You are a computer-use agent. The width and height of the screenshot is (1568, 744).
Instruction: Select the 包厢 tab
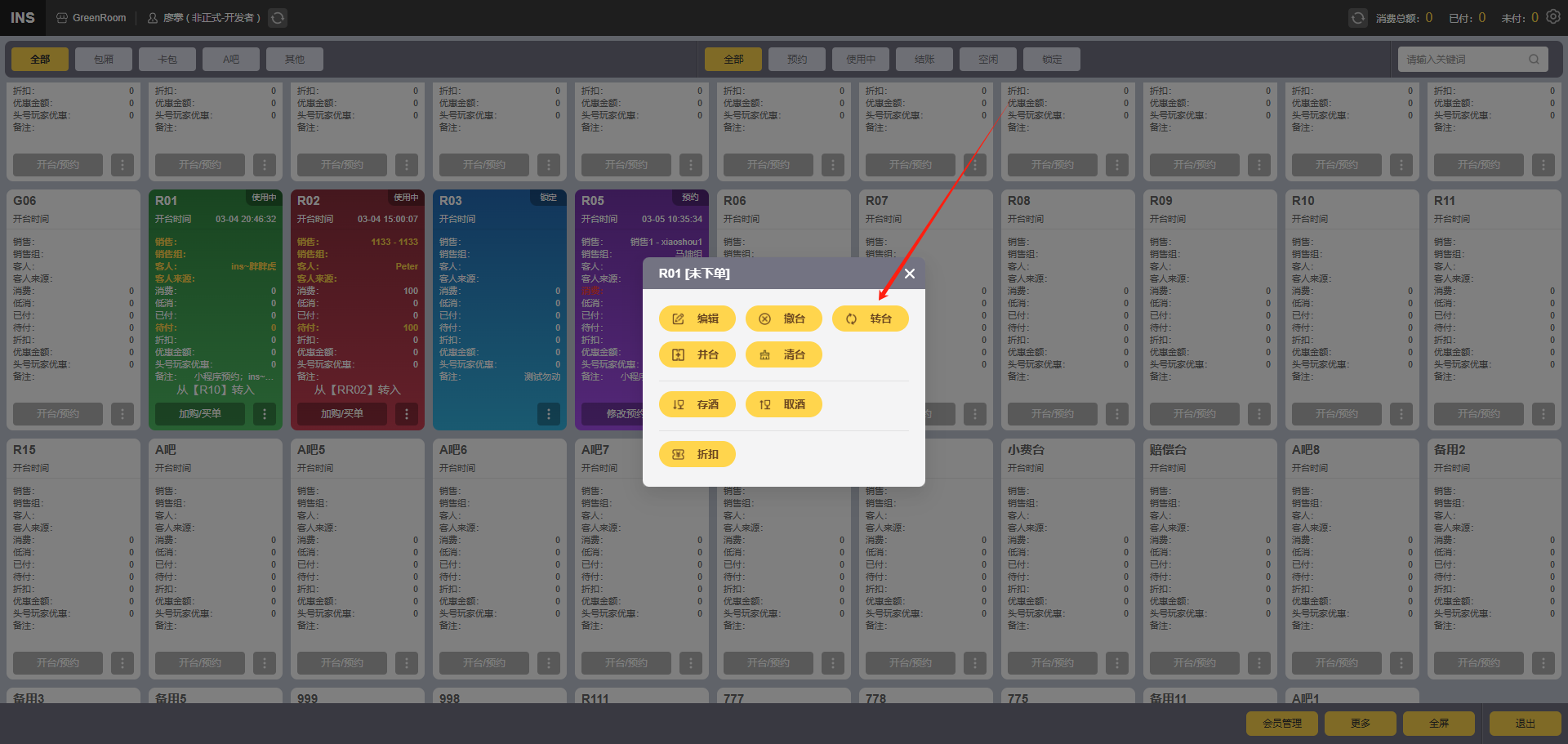pos(104,59)
